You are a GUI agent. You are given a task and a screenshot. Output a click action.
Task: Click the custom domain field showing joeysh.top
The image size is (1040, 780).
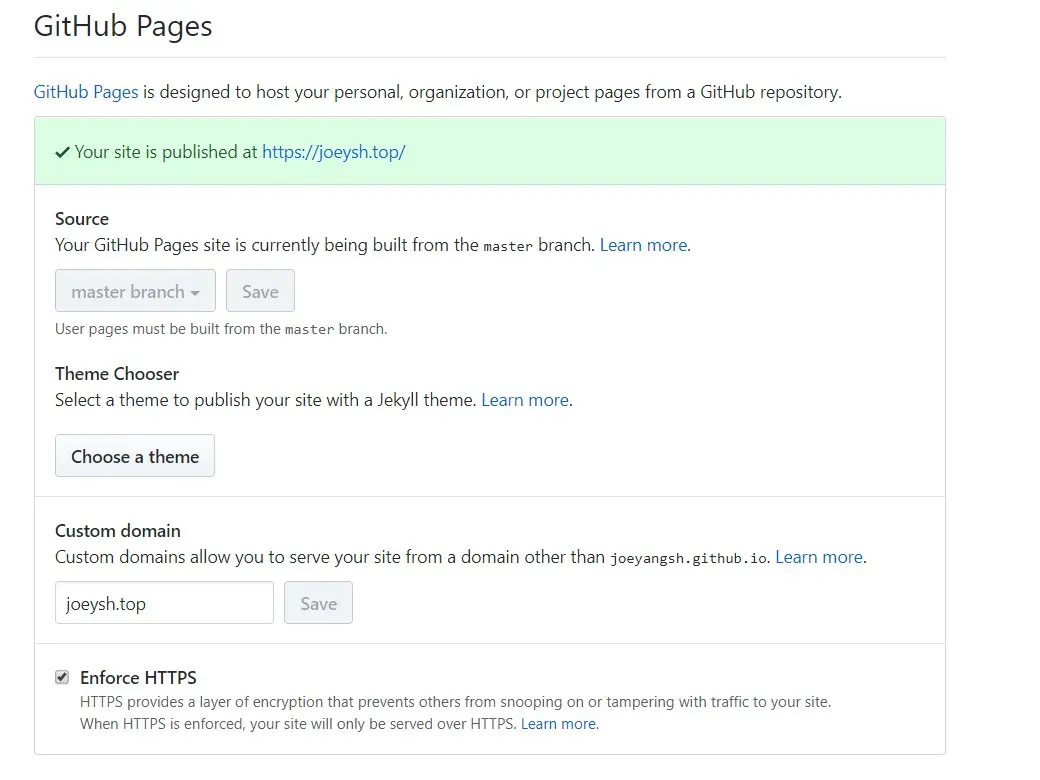[x=164, y=603]
